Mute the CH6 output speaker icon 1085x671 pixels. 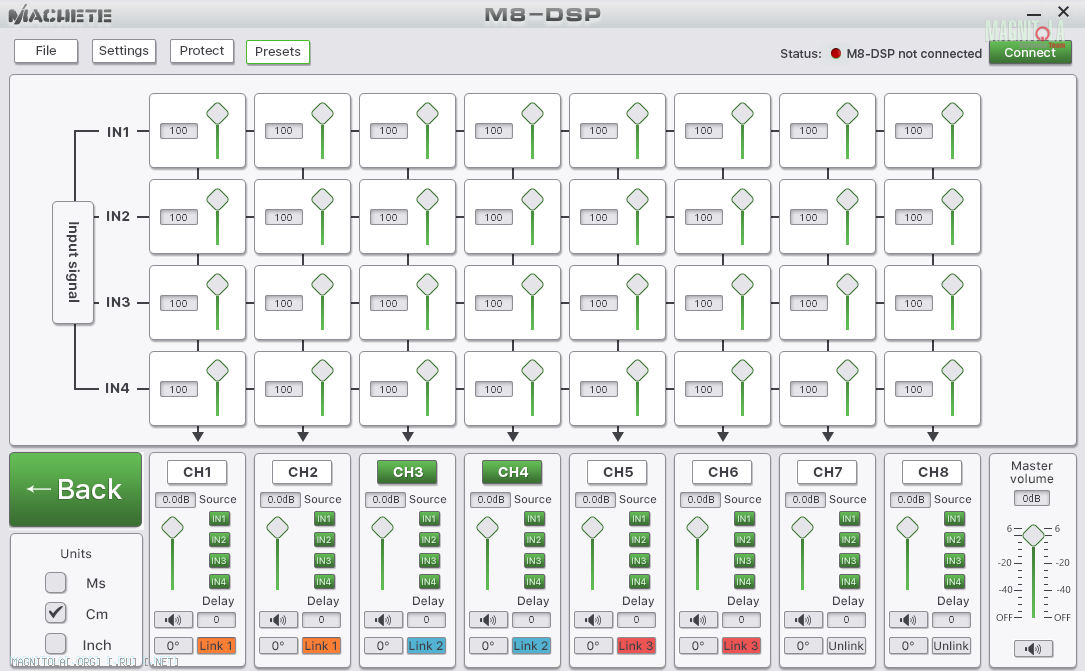[x=698, y=620]
